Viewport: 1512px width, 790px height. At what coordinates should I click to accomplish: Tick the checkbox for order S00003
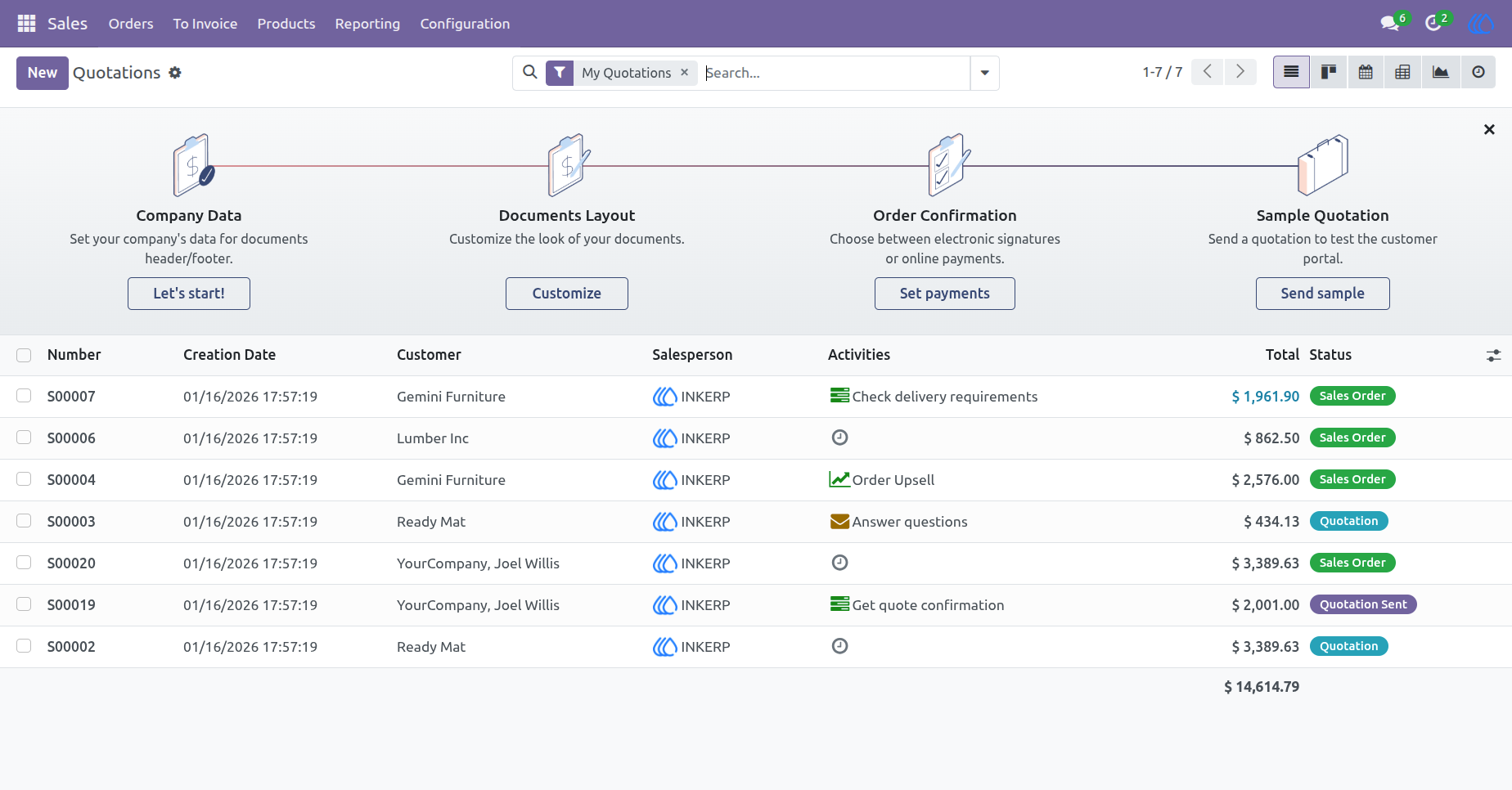click(x=24, y=521)
